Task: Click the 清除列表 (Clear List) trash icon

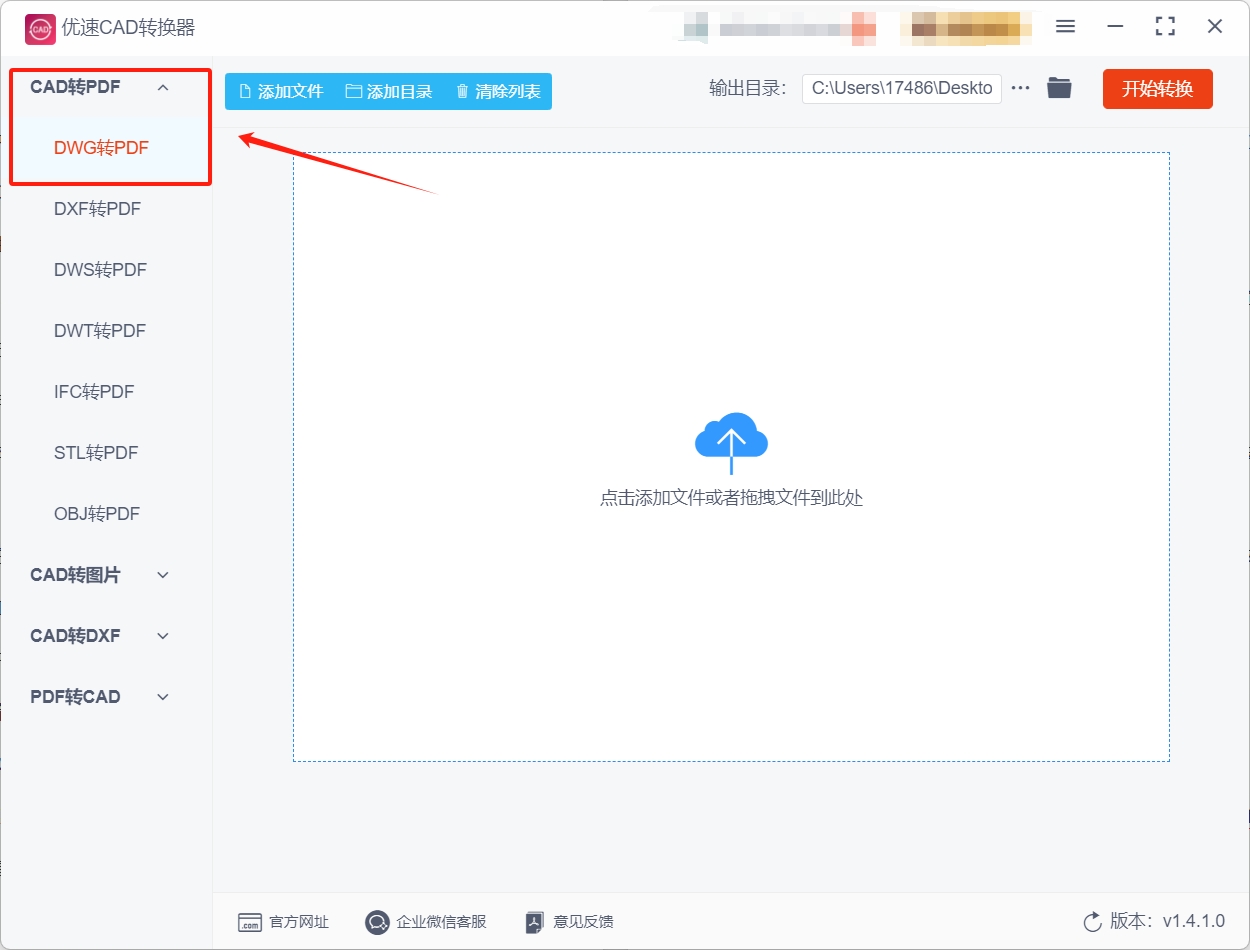Action: point(461,90)
